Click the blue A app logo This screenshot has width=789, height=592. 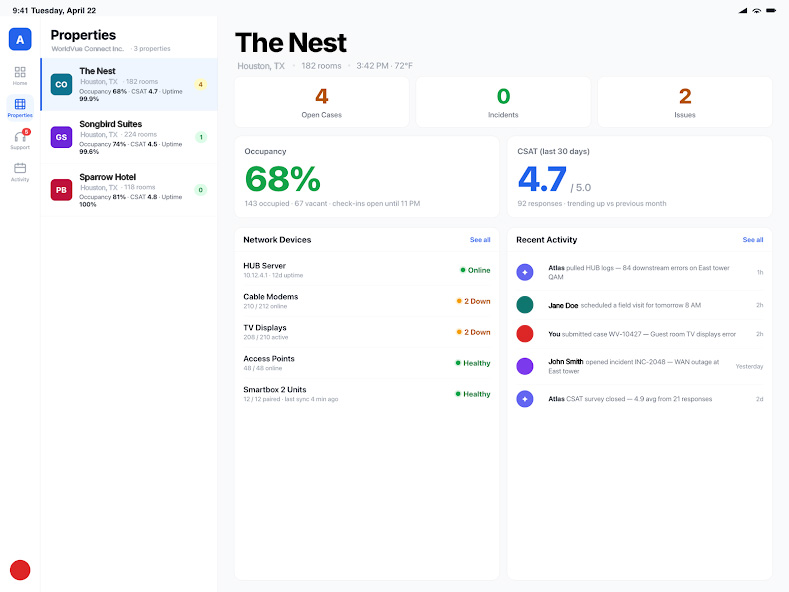20,39
